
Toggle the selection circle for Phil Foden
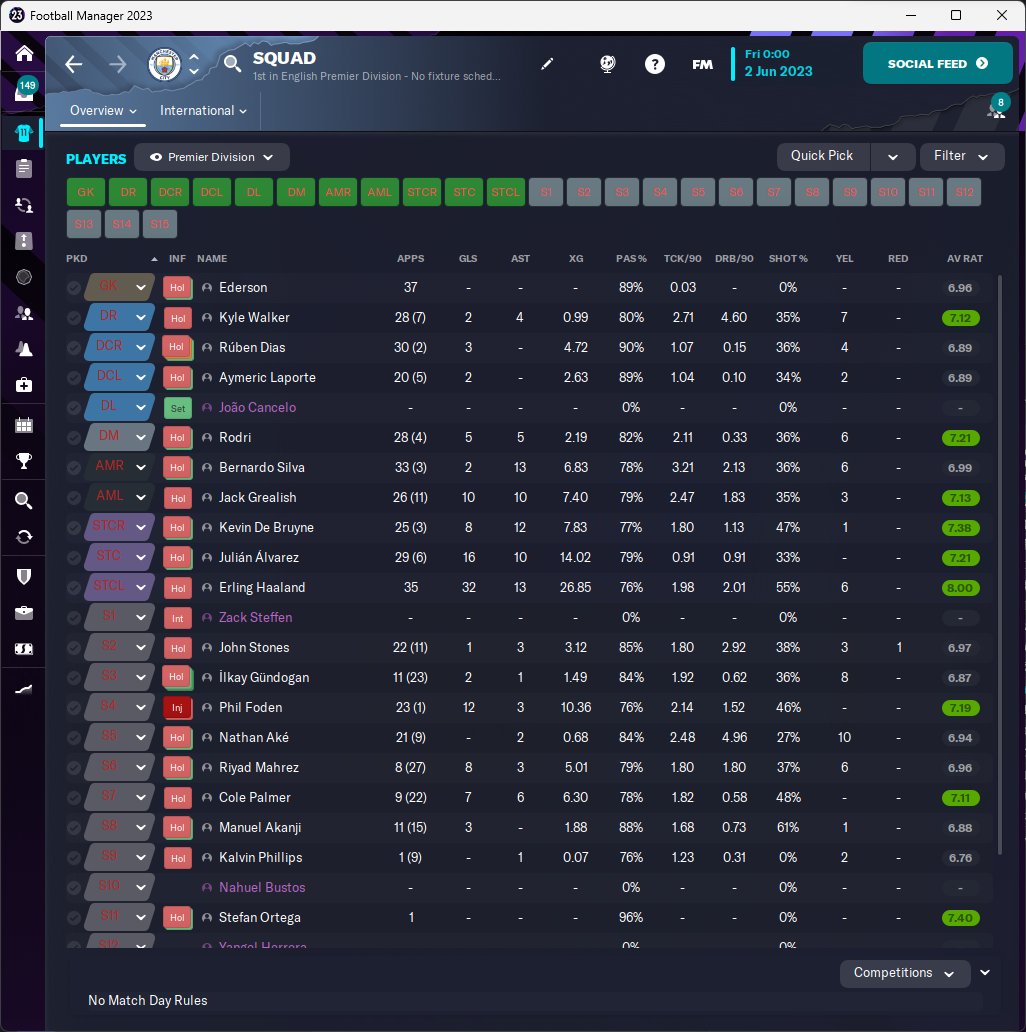coord(74,708)
